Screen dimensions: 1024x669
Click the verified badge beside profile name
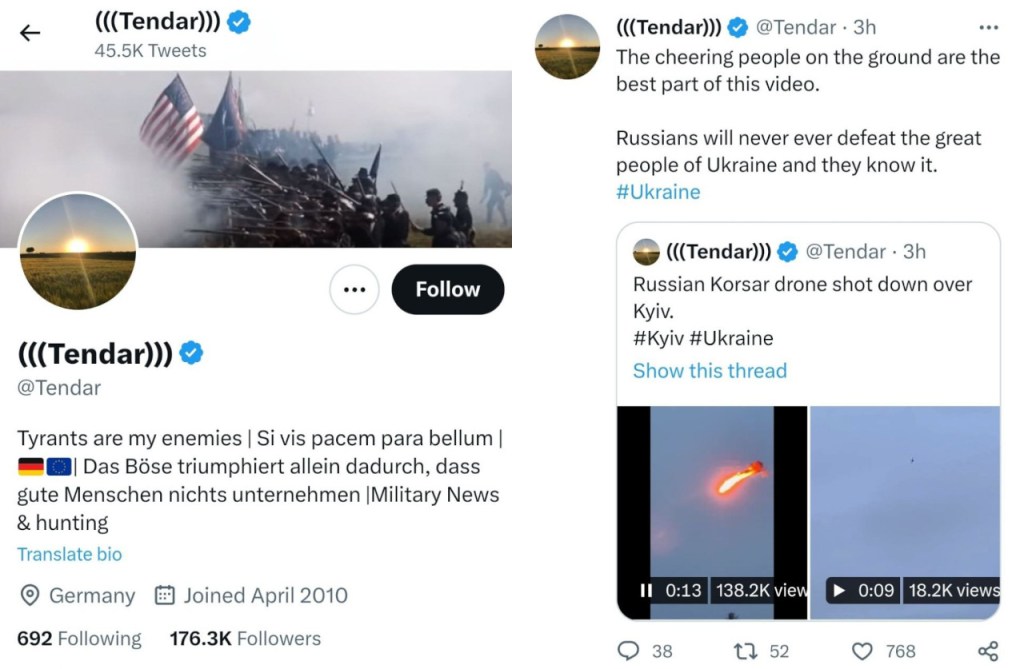point(191,352)
